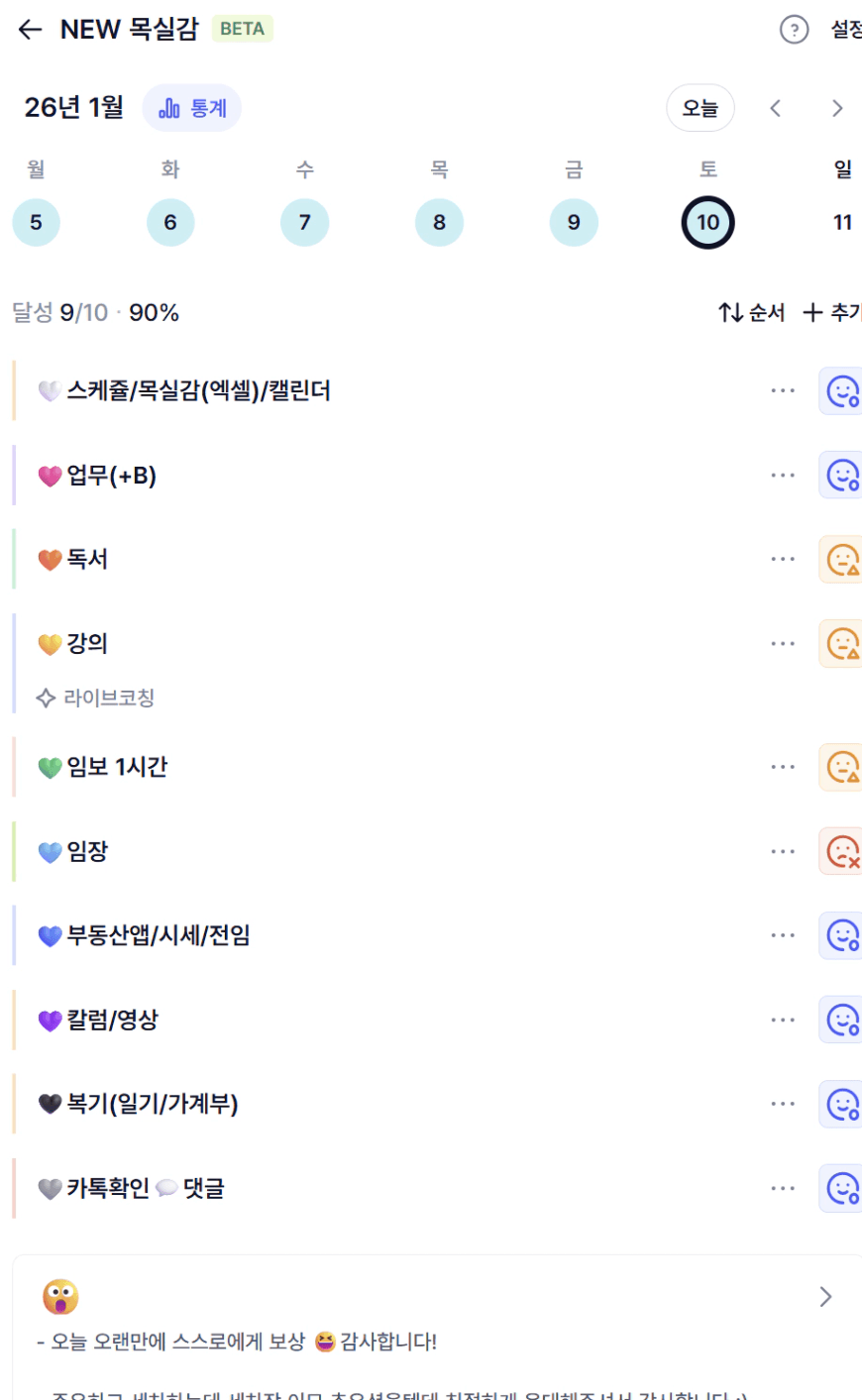Toggle the status face for 업무(+B)

pos(842,476)
